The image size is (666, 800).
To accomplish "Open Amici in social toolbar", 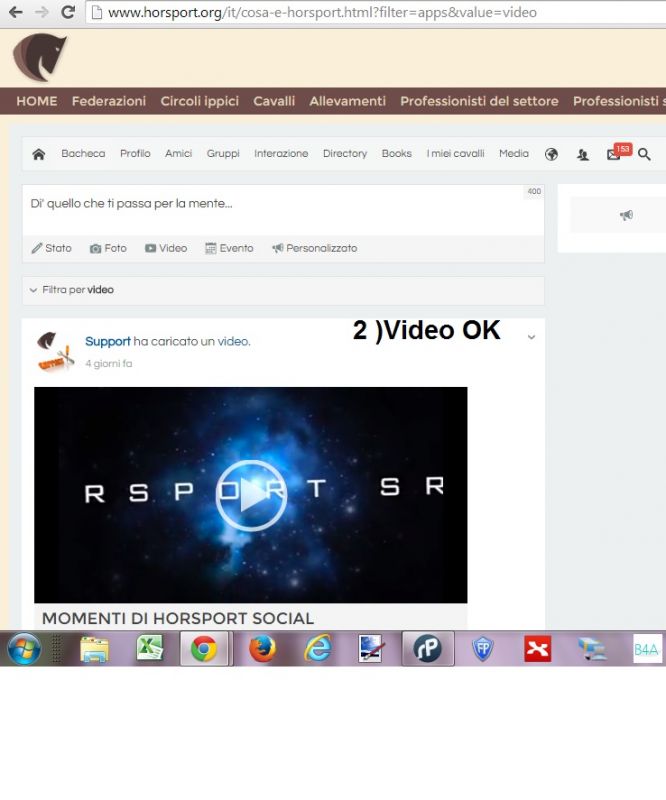I will (x=178, y=154).
